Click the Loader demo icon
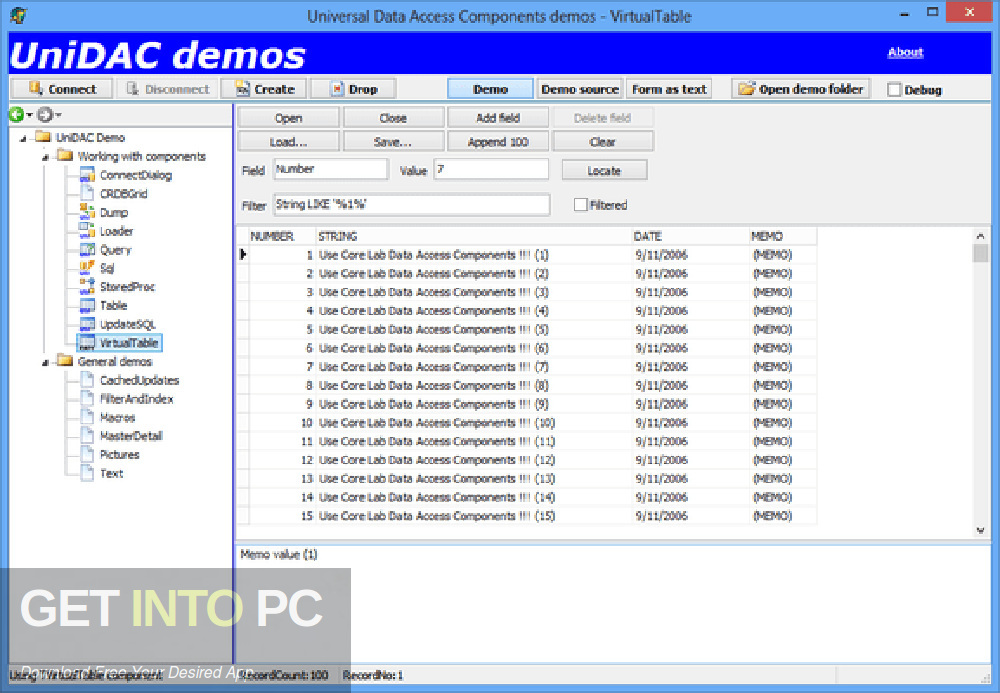This screenshot has height=693, width=1000. (87, 230)
